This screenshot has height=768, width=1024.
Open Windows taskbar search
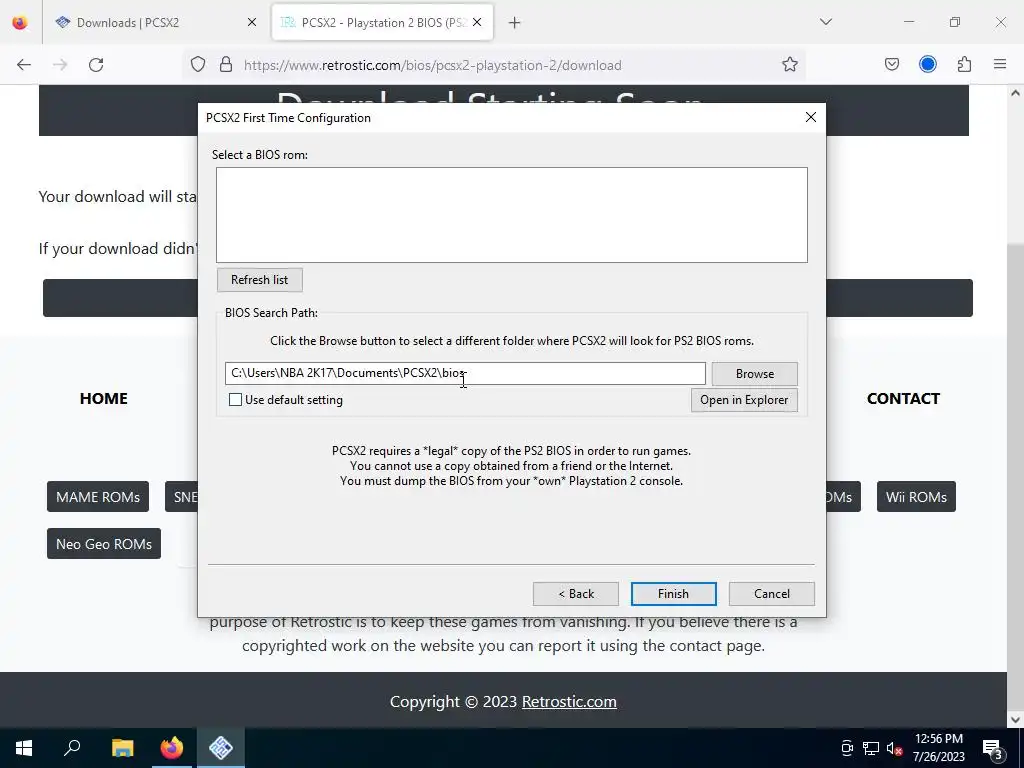pyautogui.click(x=72, y=748)
